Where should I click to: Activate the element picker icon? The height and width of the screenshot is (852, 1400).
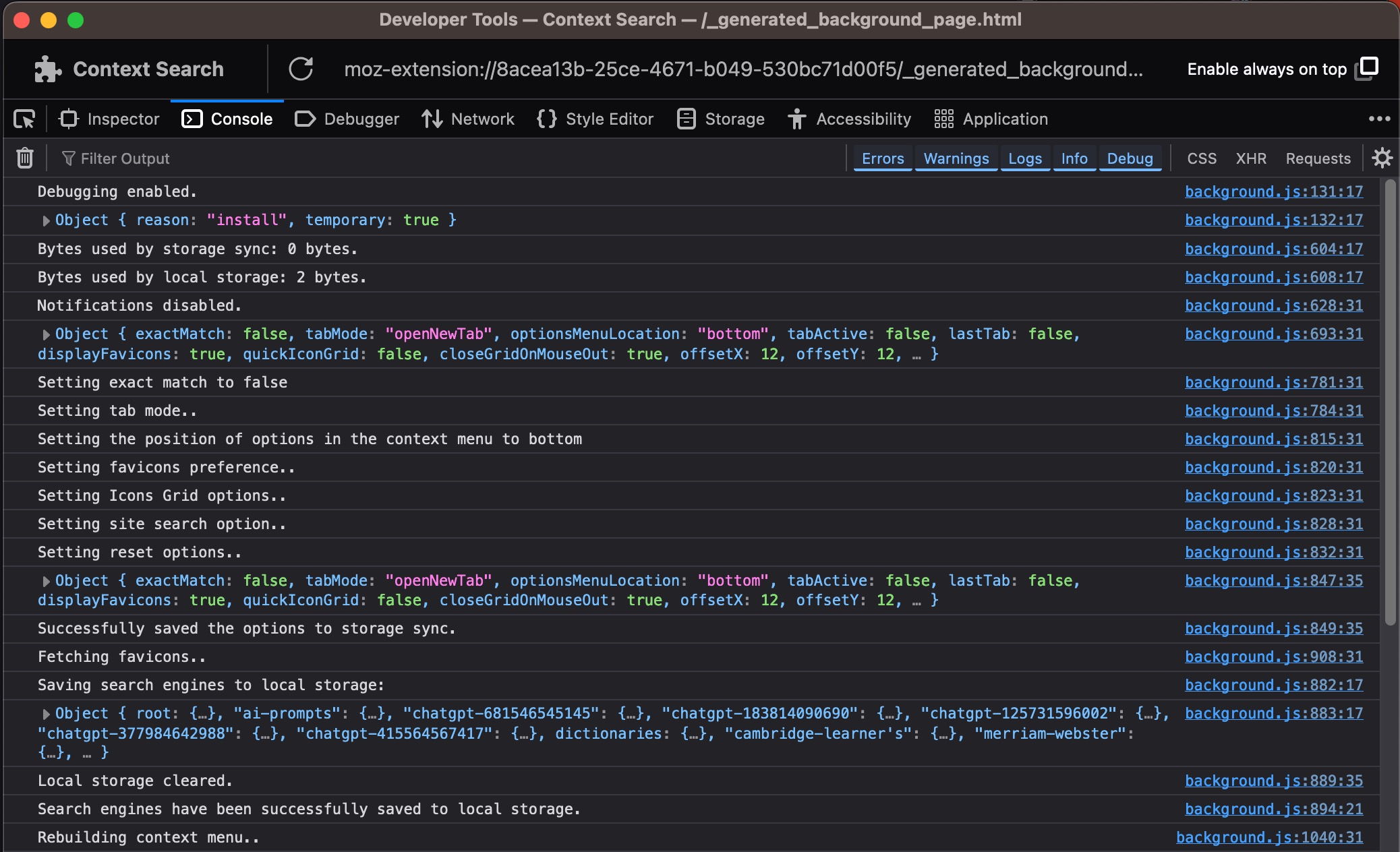25,119
